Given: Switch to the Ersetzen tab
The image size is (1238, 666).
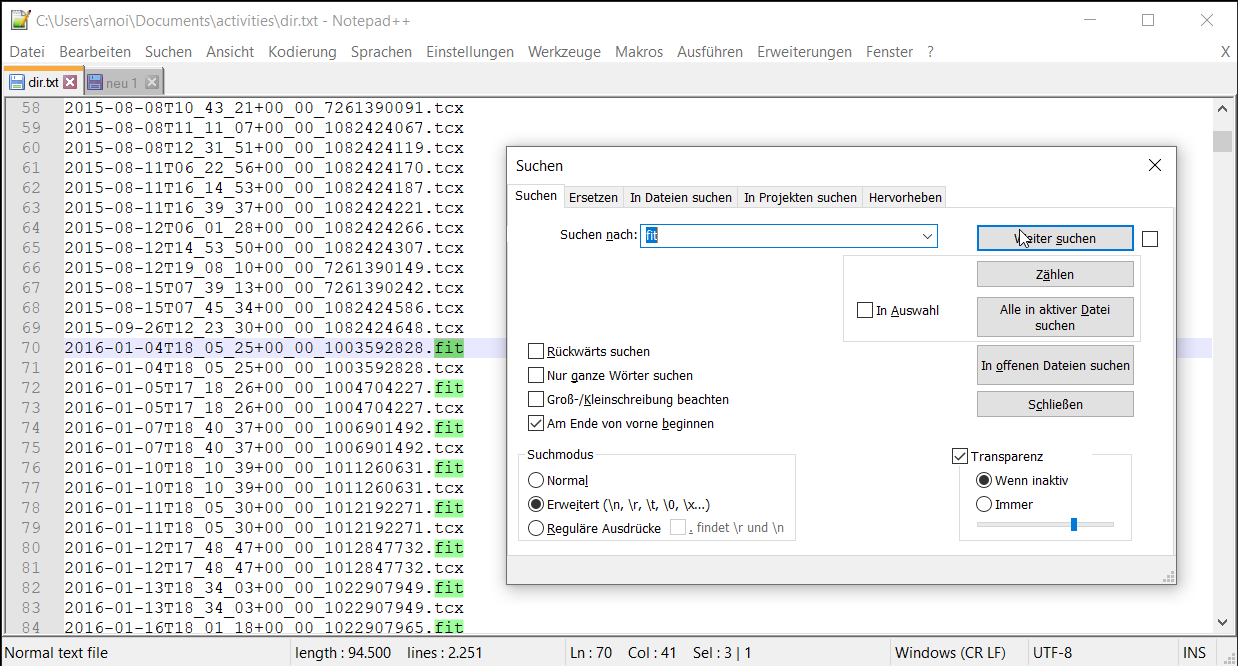Looking at the screenshot, I should click(593, 197).
